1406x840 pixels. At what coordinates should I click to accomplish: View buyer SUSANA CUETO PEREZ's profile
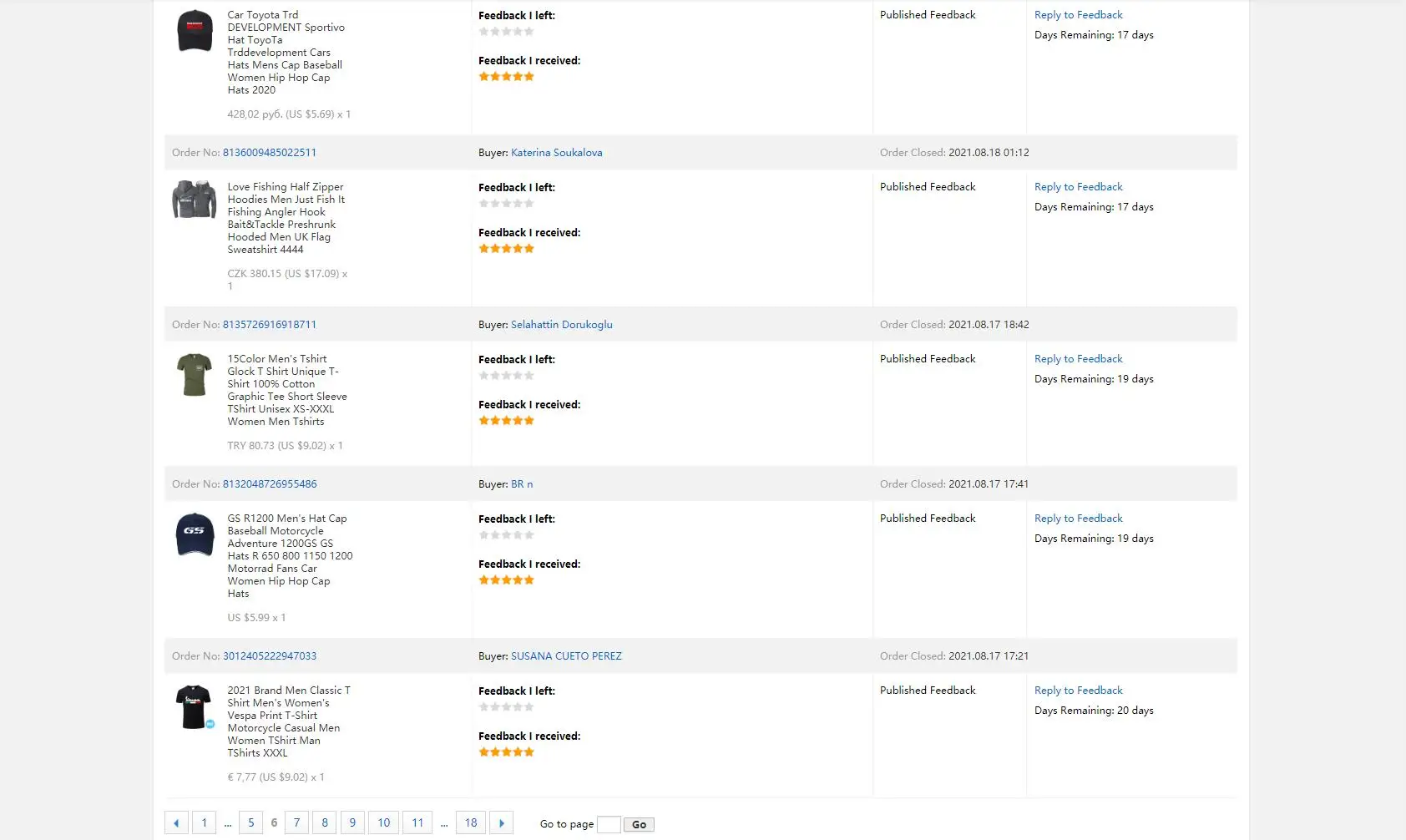[566, 656]
